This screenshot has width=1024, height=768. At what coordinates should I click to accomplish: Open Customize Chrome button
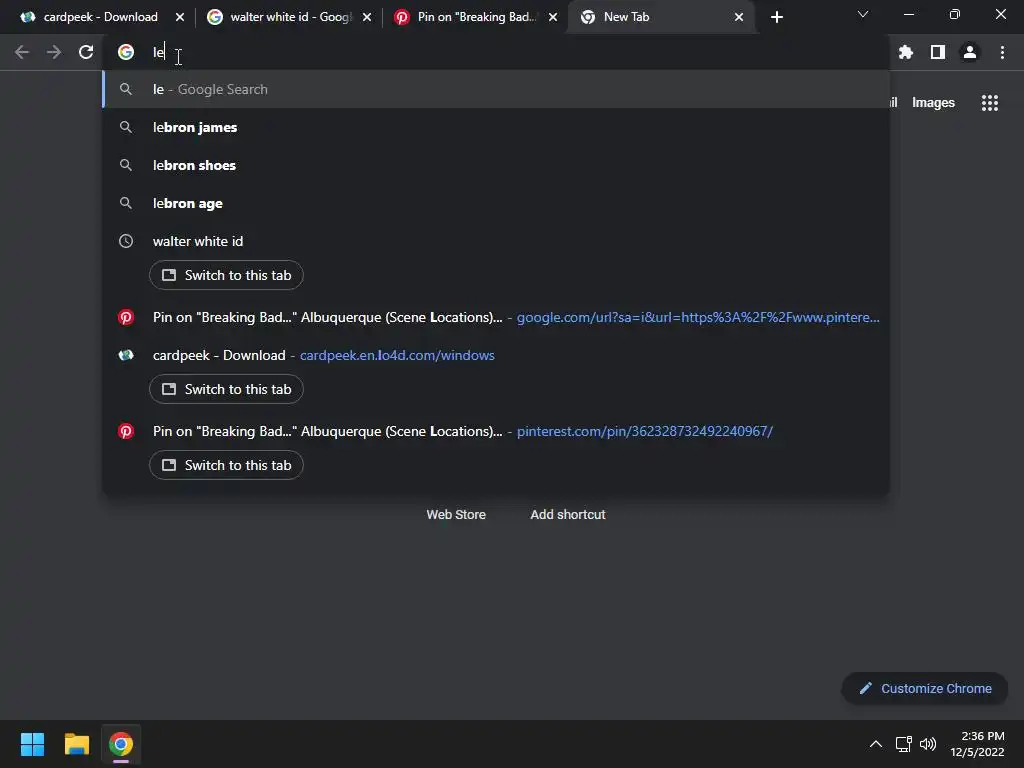[925, 688]
